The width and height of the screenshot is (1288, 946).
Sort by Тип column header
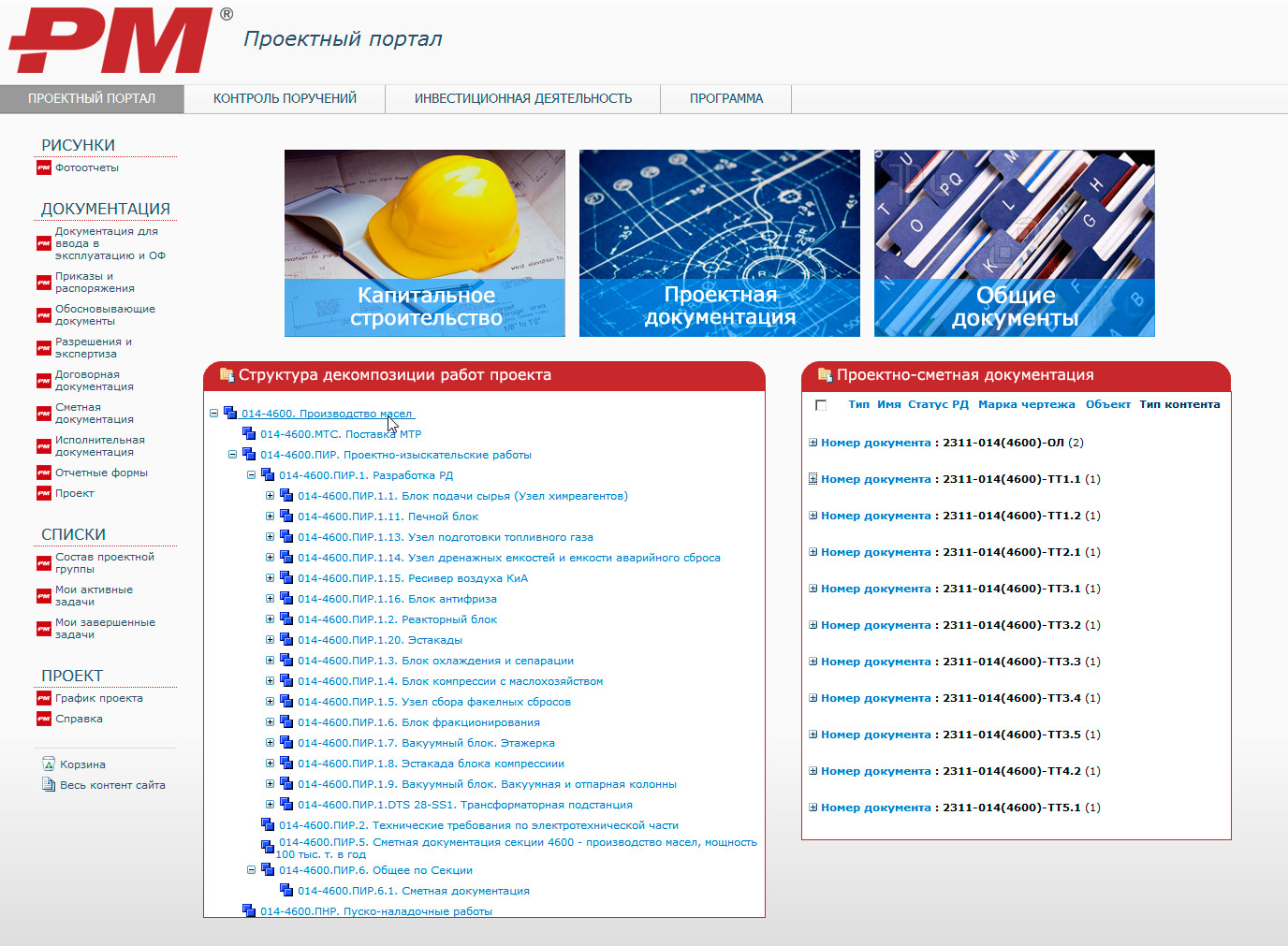[858, 404]
